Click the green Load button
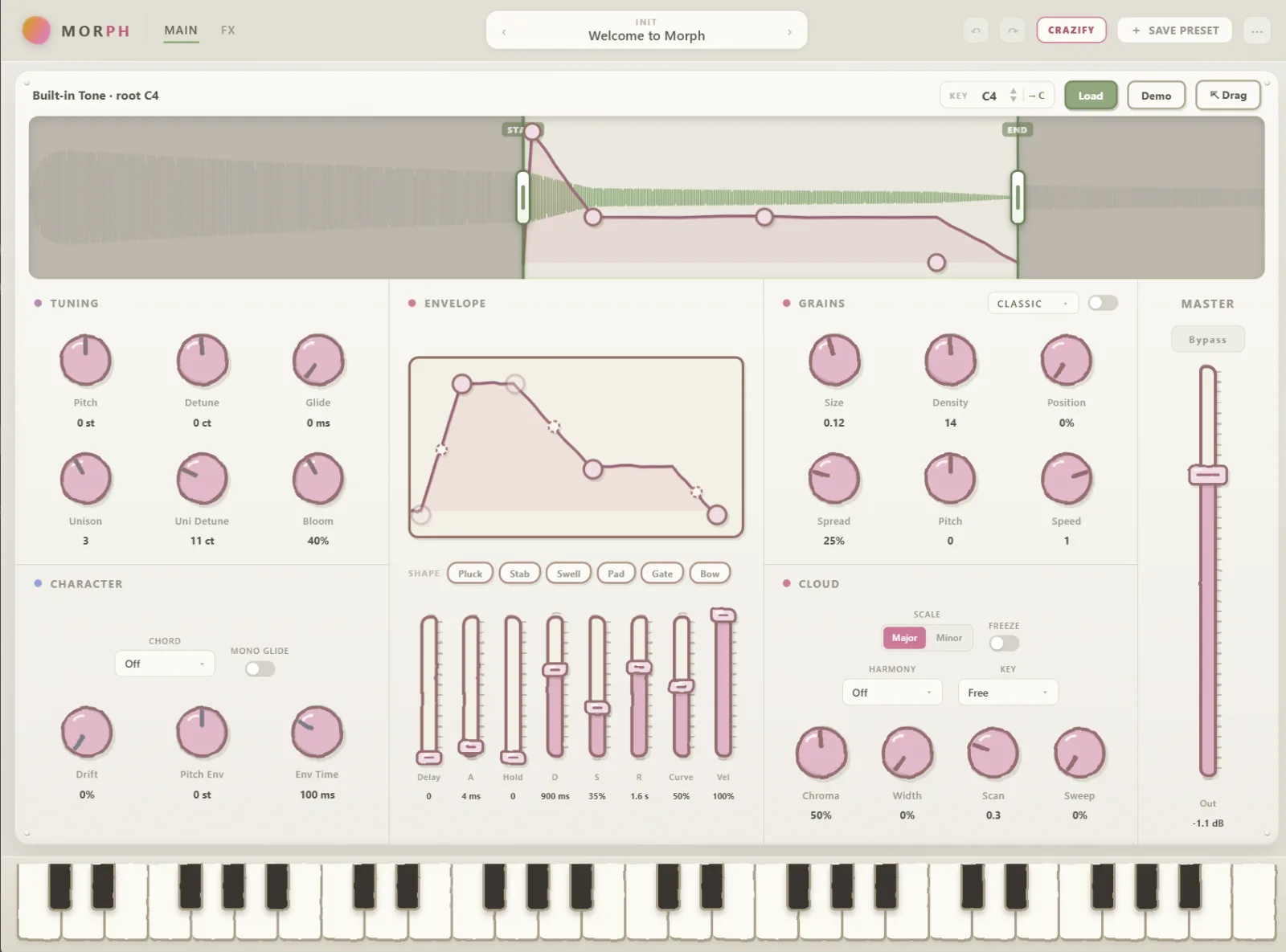The image size is (1286, 952). click(1091, 96)
